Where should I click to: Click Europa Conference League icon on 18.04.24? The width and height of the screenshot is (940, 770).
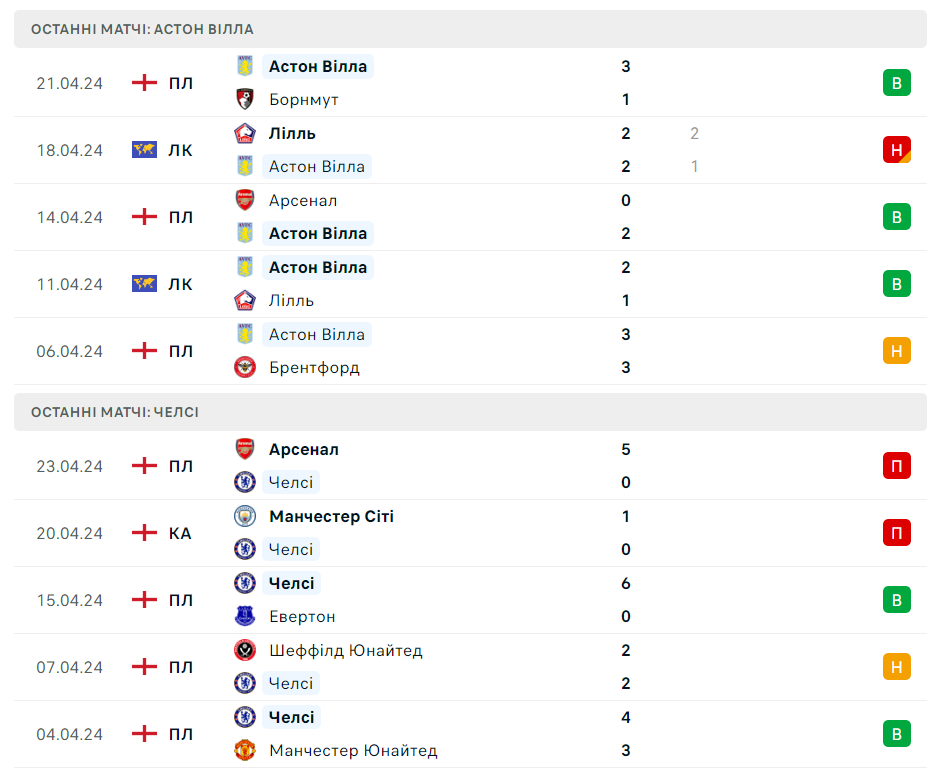tap(145, 150)
